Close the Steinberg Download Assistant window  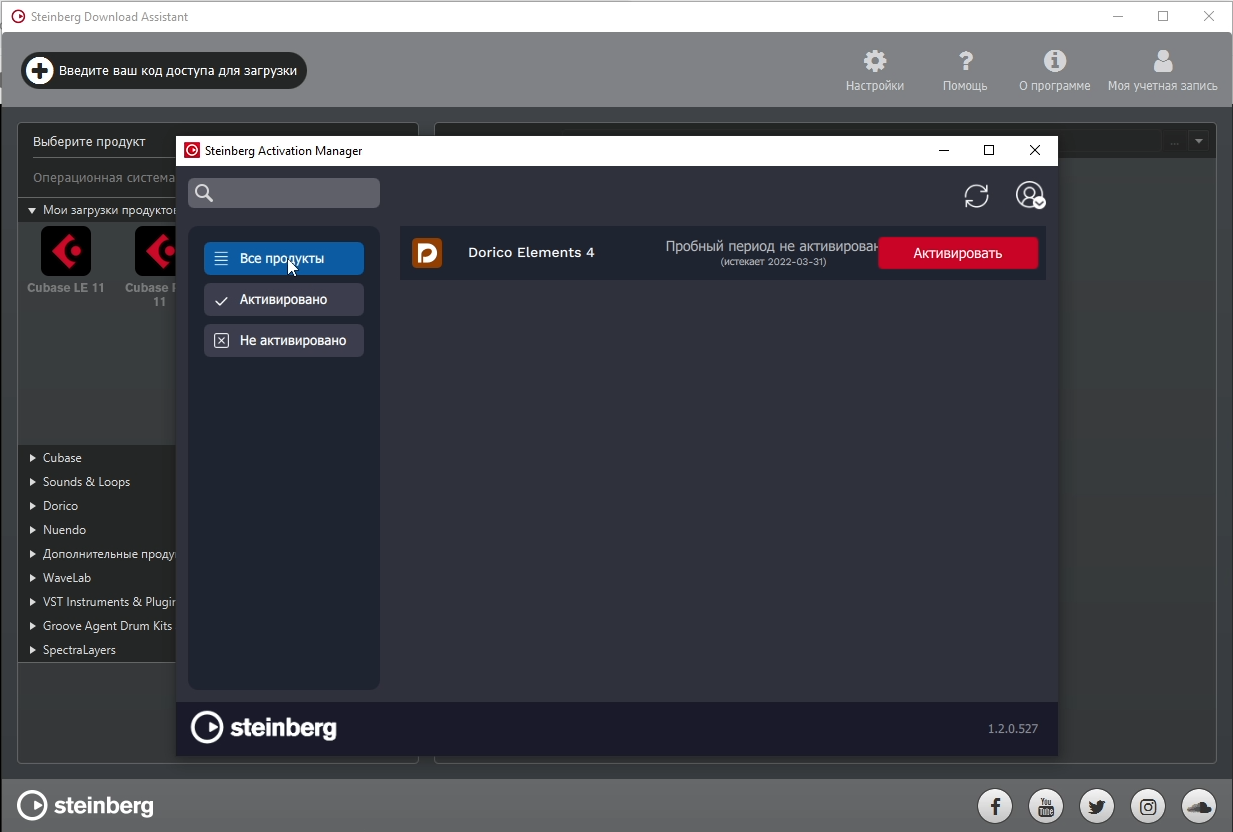tap(1209, 16)
